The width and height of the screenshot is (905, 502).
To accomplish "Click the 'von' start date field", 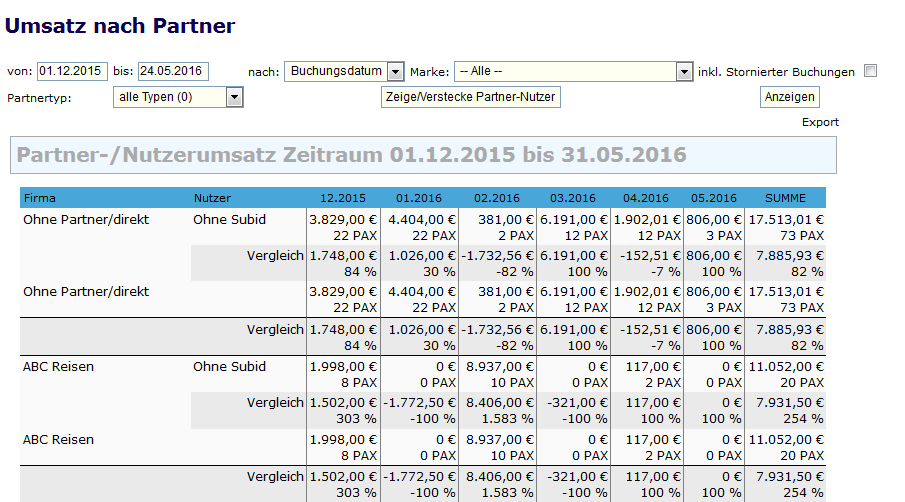I will coord(72,71).
